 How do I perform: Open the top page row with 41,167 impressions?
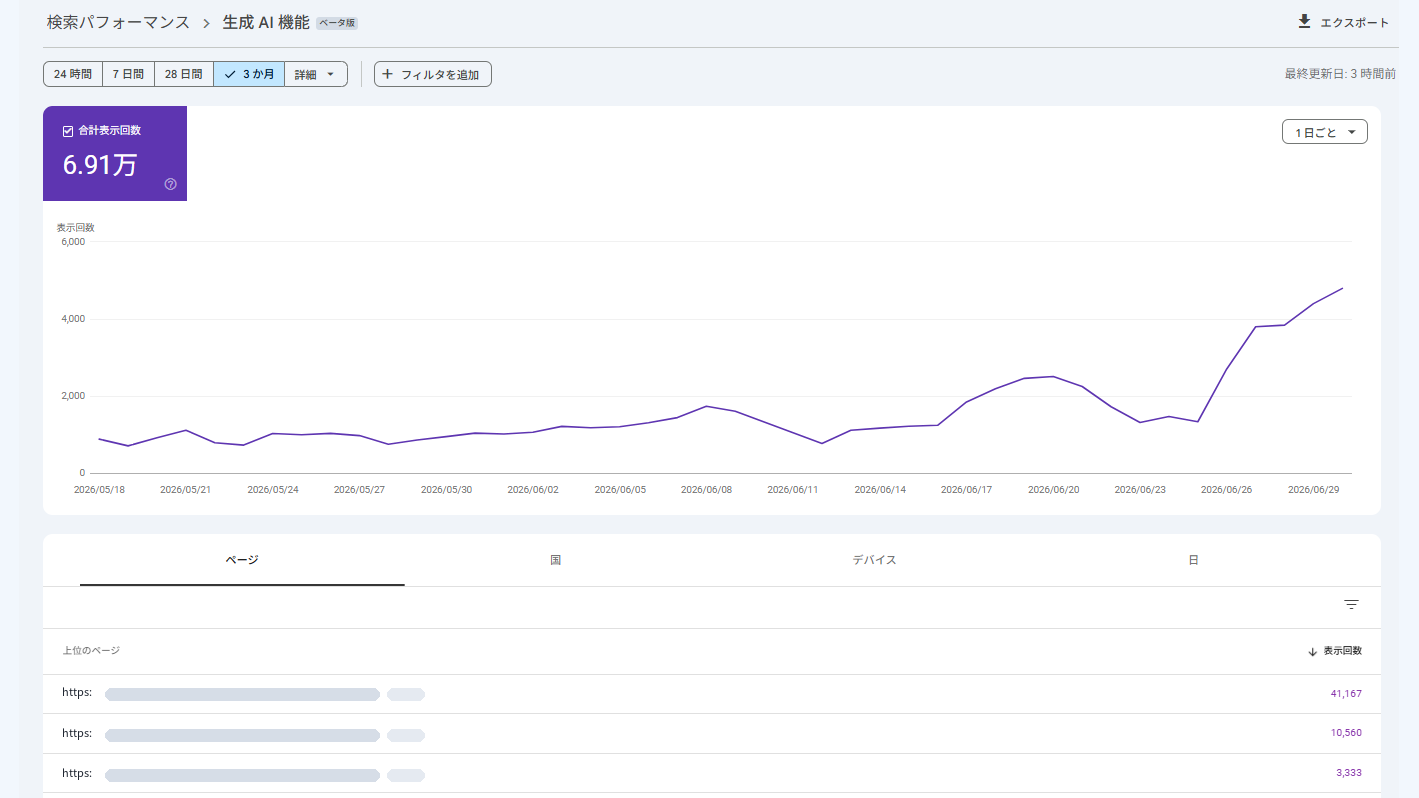[x=712, y=694]
